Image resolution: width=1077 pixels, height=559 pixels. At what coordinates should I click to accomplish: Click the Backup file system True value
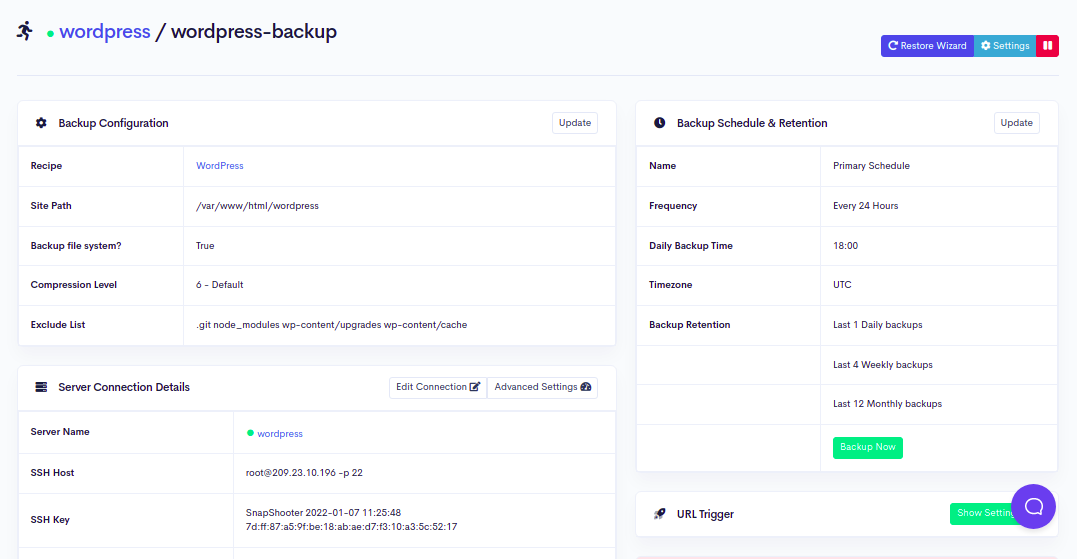205,246
